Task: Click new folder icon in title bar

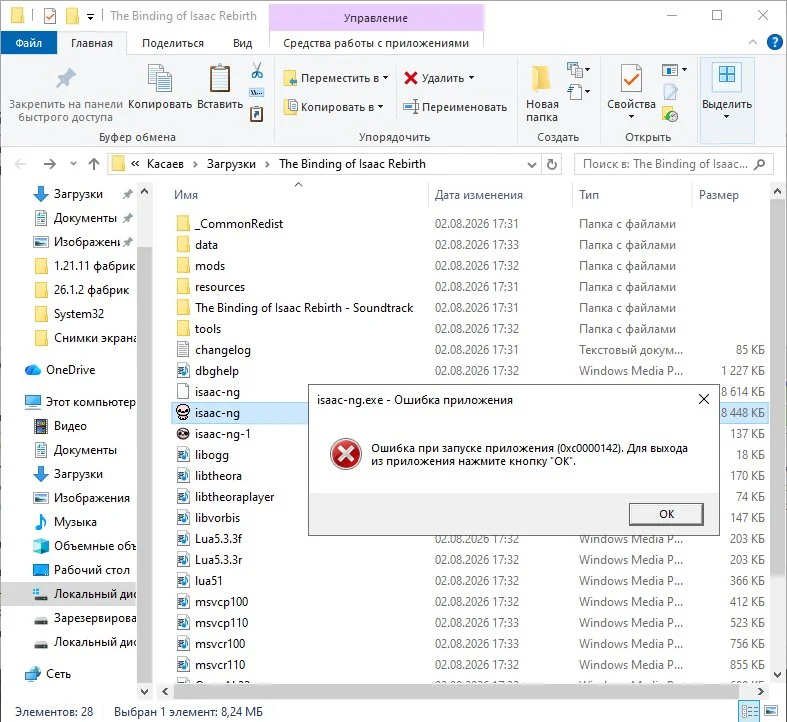Action: [72, 16]
